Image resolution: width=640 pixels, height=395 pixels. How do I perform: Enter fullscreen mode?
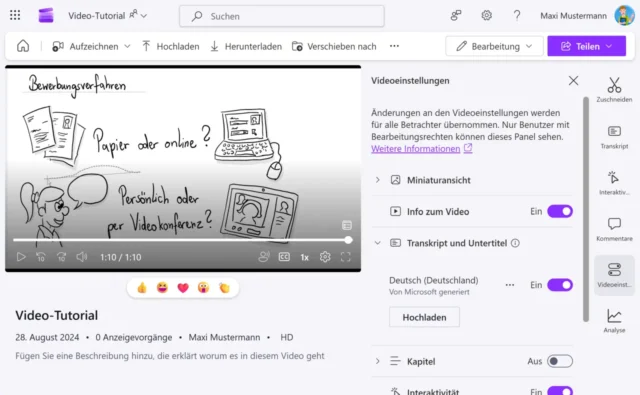click(x=345, y=257)
